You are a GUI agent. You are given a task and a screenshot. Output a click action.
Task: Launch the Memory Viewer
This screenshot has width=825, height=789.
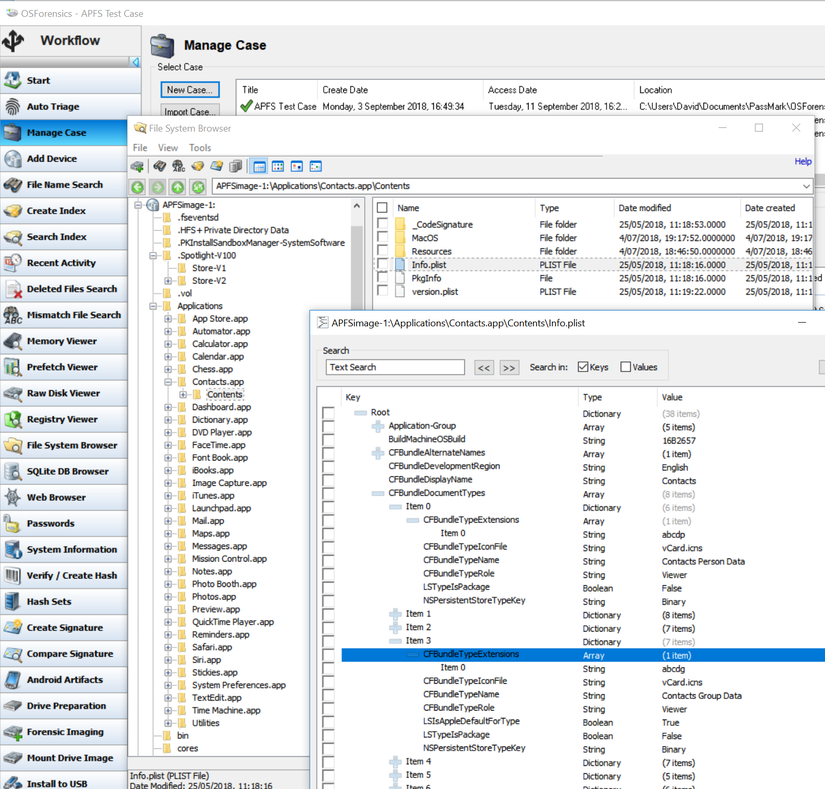point(64,341)
